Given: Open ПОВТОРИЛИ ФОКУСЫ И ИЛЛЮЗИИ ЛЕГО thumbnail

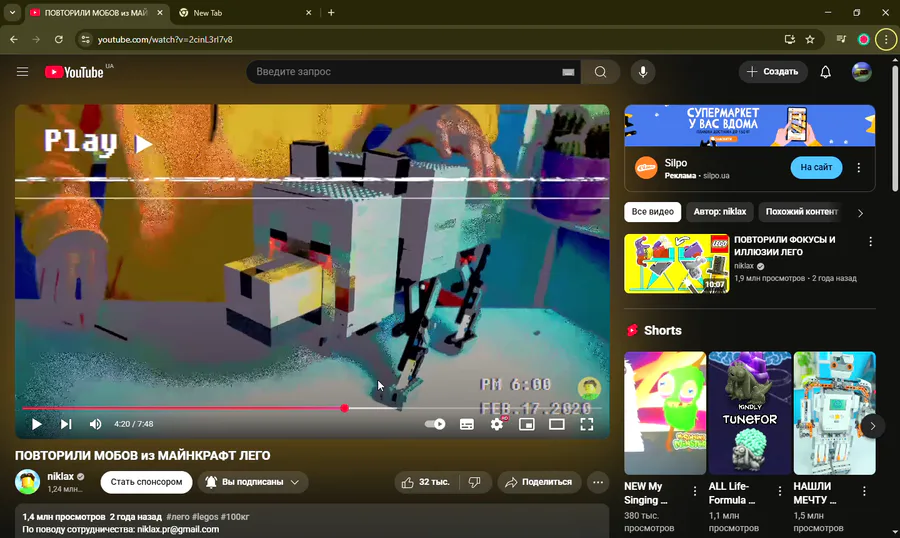Looking at the screenshot, I should click(677, 264).
